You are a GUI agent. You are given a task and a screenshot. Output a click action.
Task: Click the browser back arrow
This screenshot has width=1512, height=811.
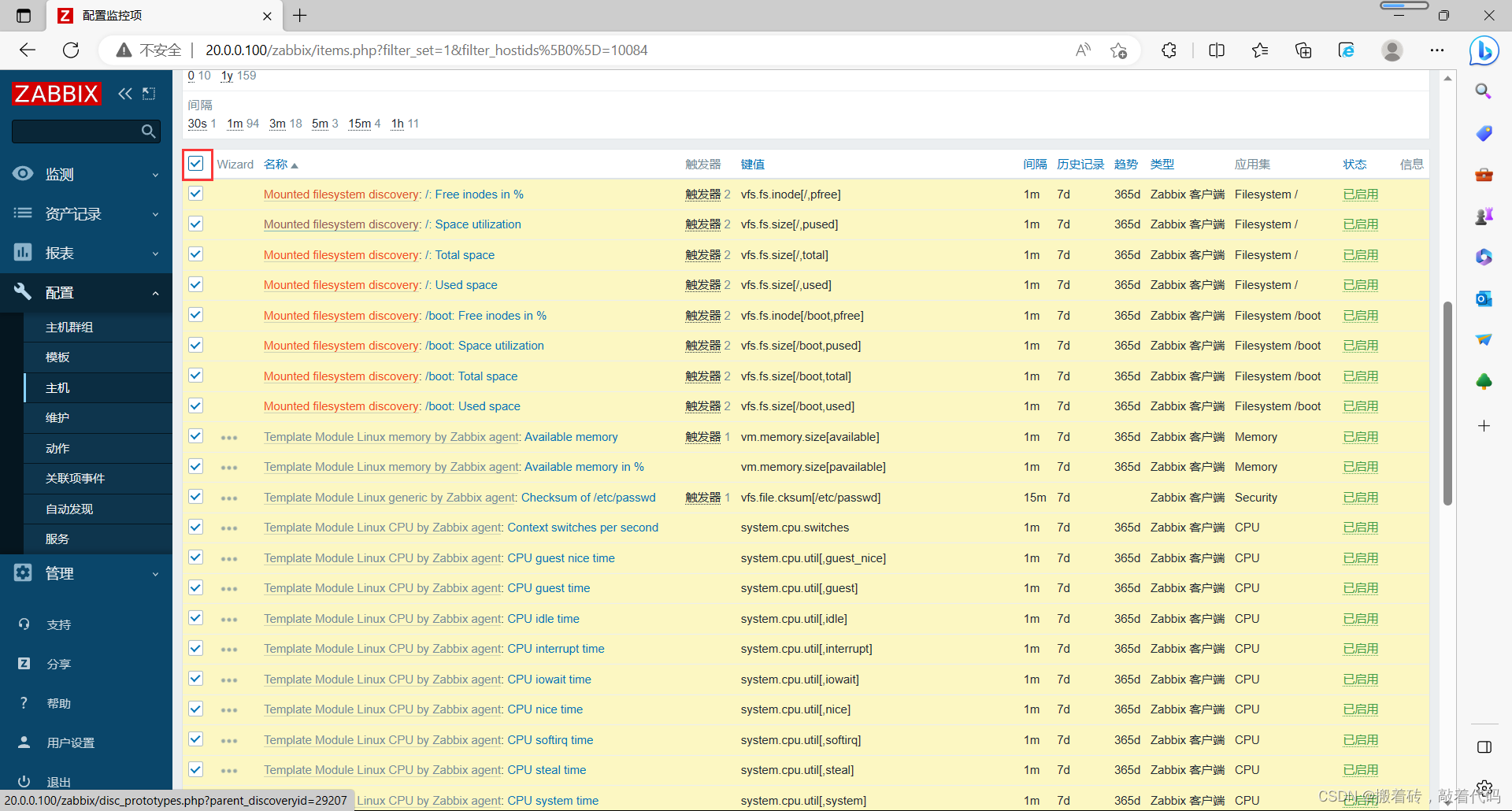(x=28, y=50)
